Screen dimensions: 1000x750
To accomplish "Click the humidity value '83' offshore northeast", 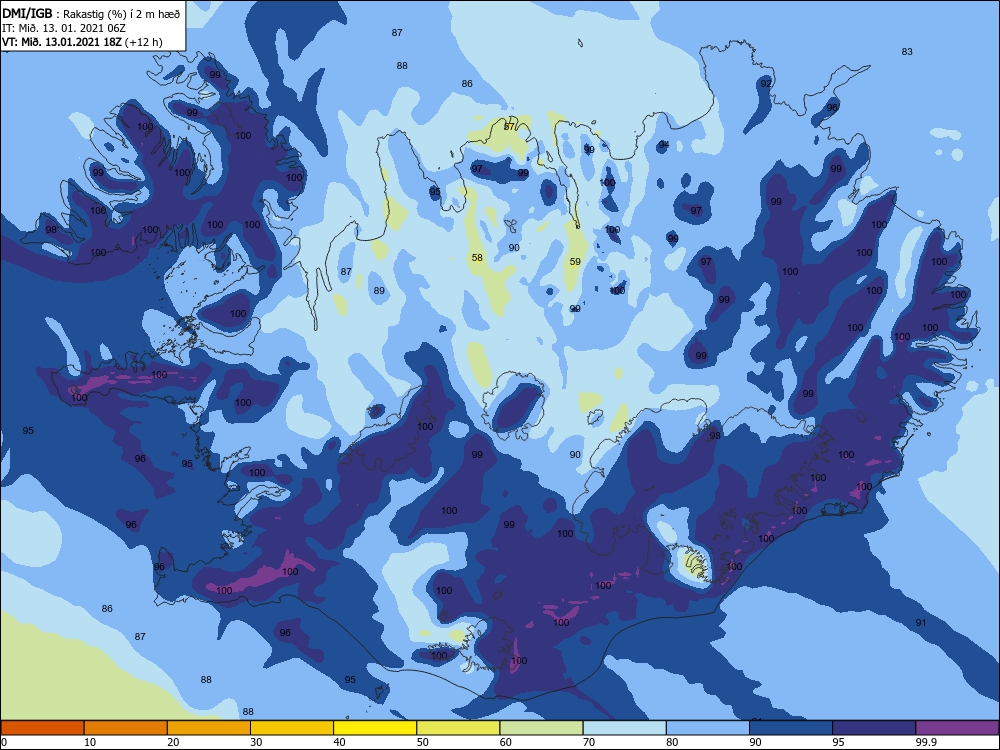I will pos(907,52).
